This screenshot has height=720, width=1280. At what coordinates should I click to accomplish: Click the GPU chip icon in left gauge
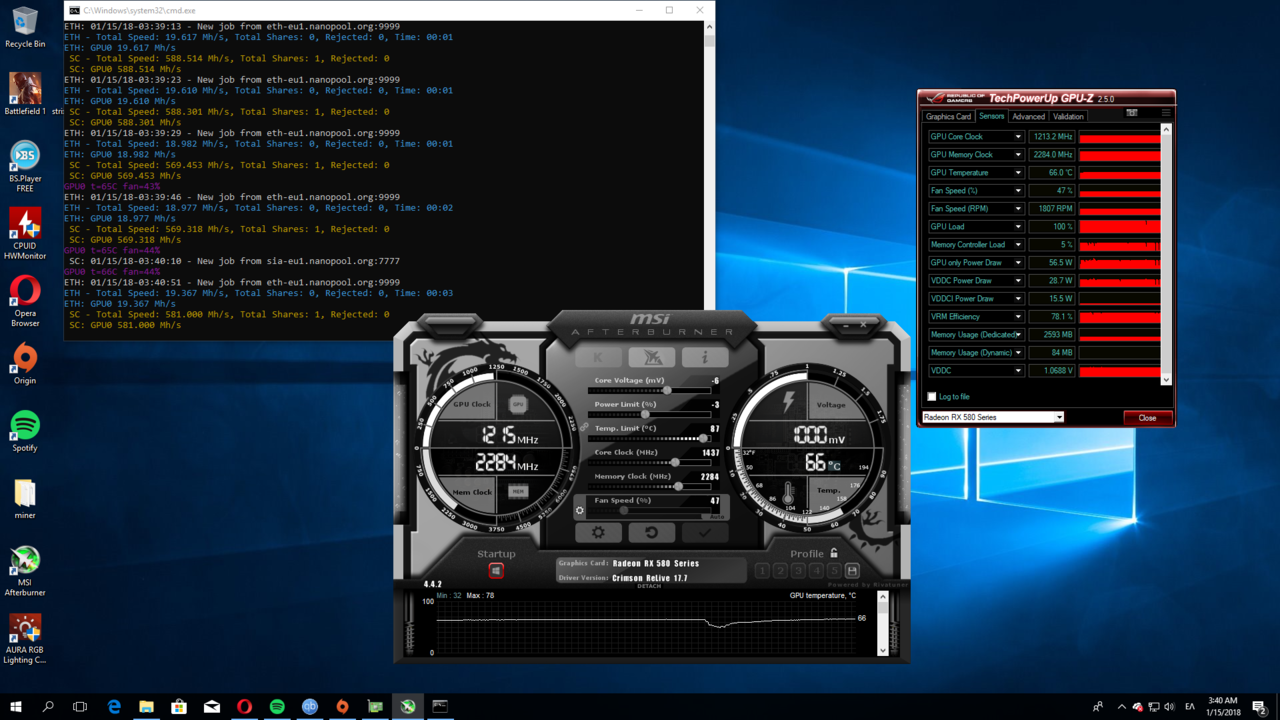(517, 405)
